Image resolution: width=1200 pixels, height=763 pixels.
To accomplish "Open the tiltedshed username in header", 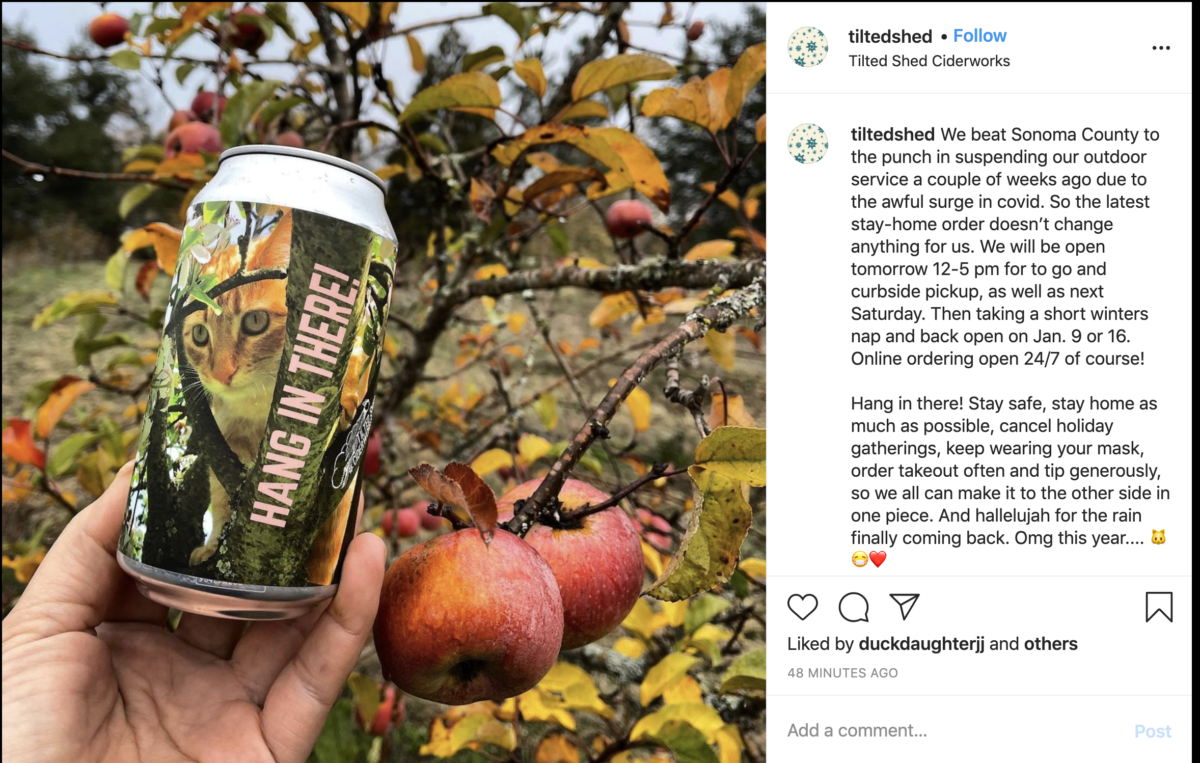I will coord(891,36).
